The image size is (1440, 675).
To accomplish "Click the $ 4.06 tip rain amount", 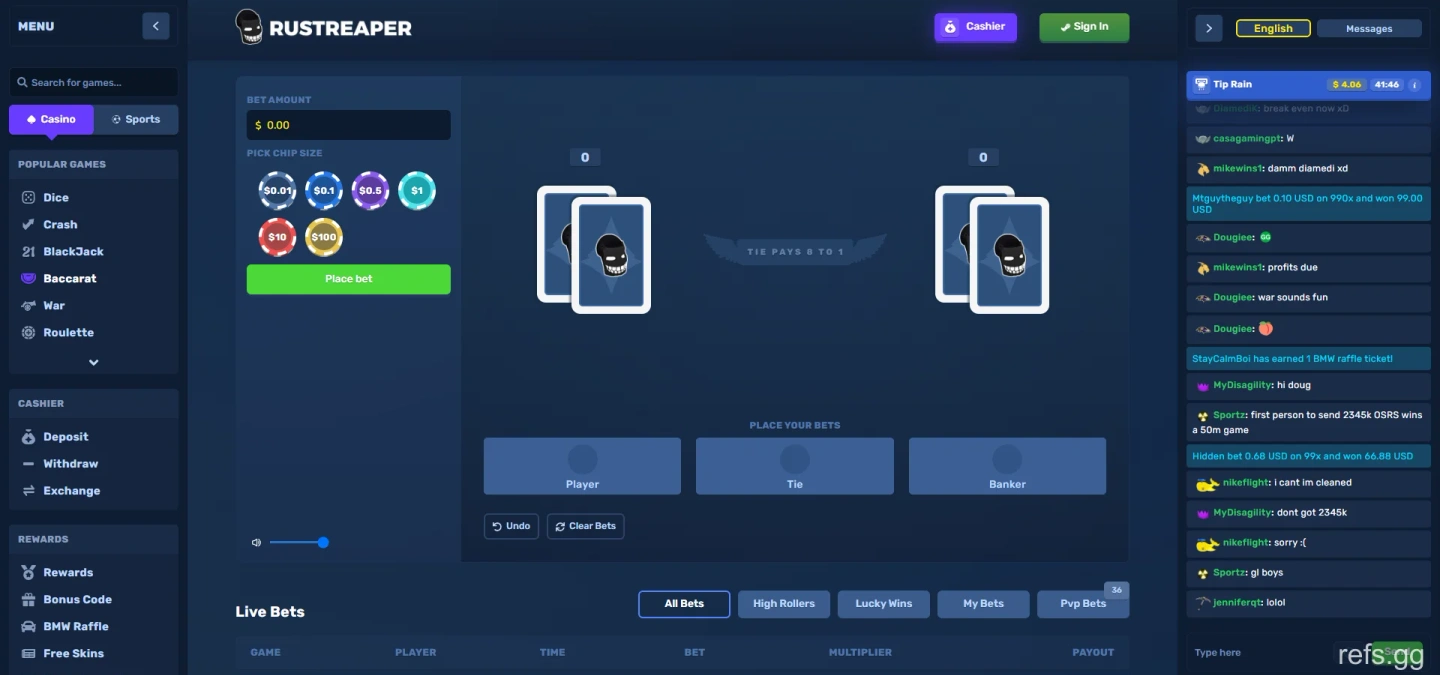I will coord(1347,85).
